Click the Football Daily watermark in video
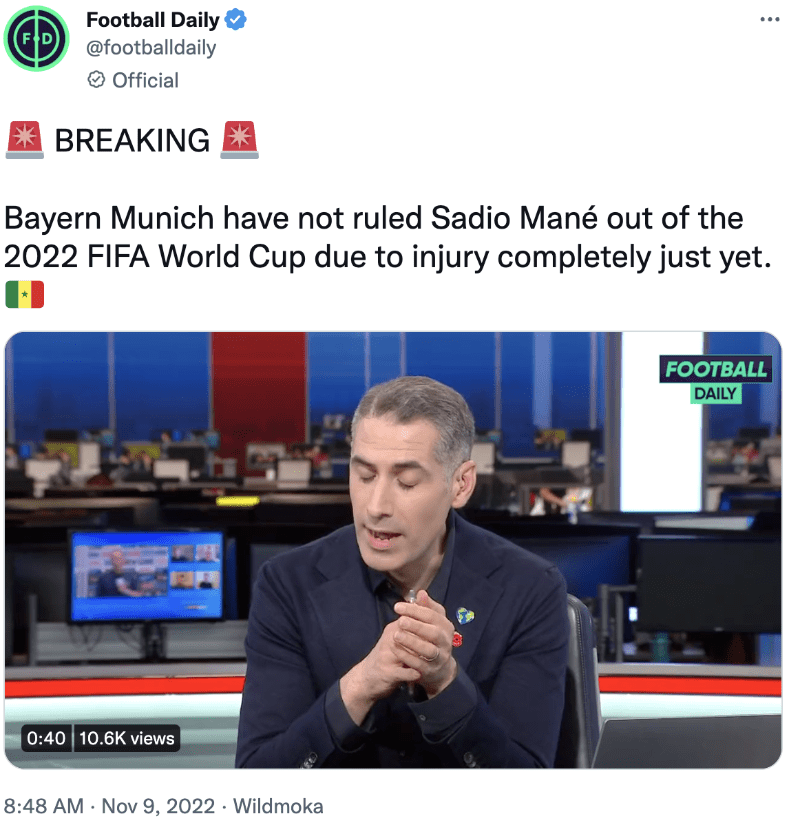 (716, 379)
